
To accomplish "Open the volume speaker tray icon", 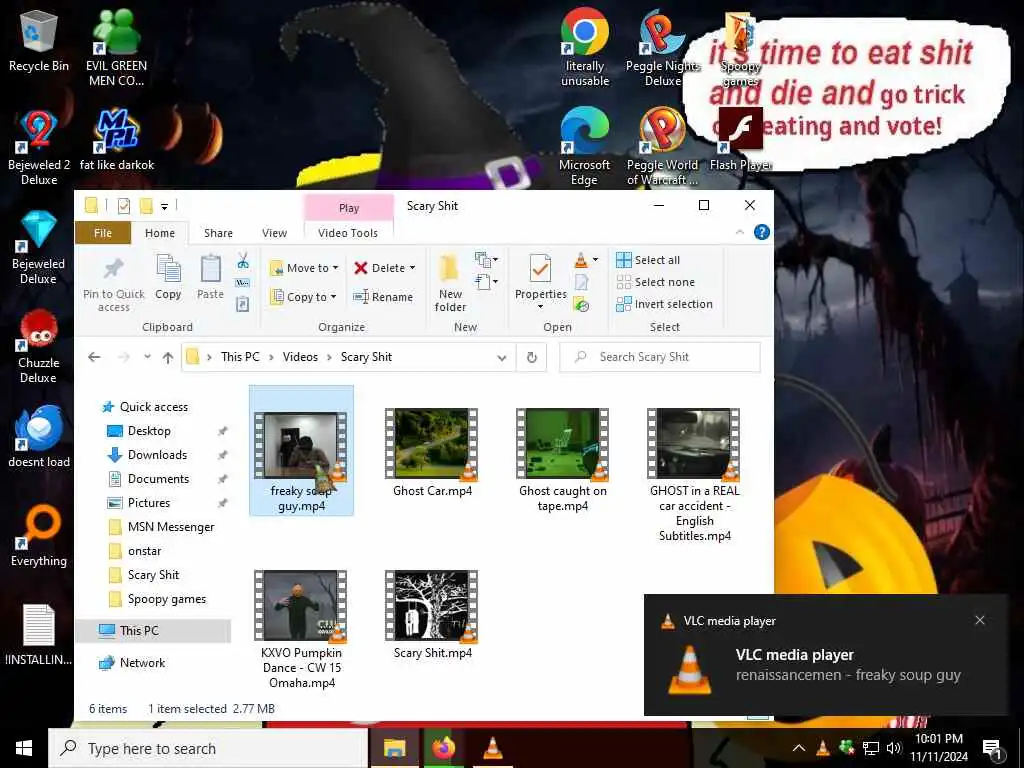I will 893,748.
